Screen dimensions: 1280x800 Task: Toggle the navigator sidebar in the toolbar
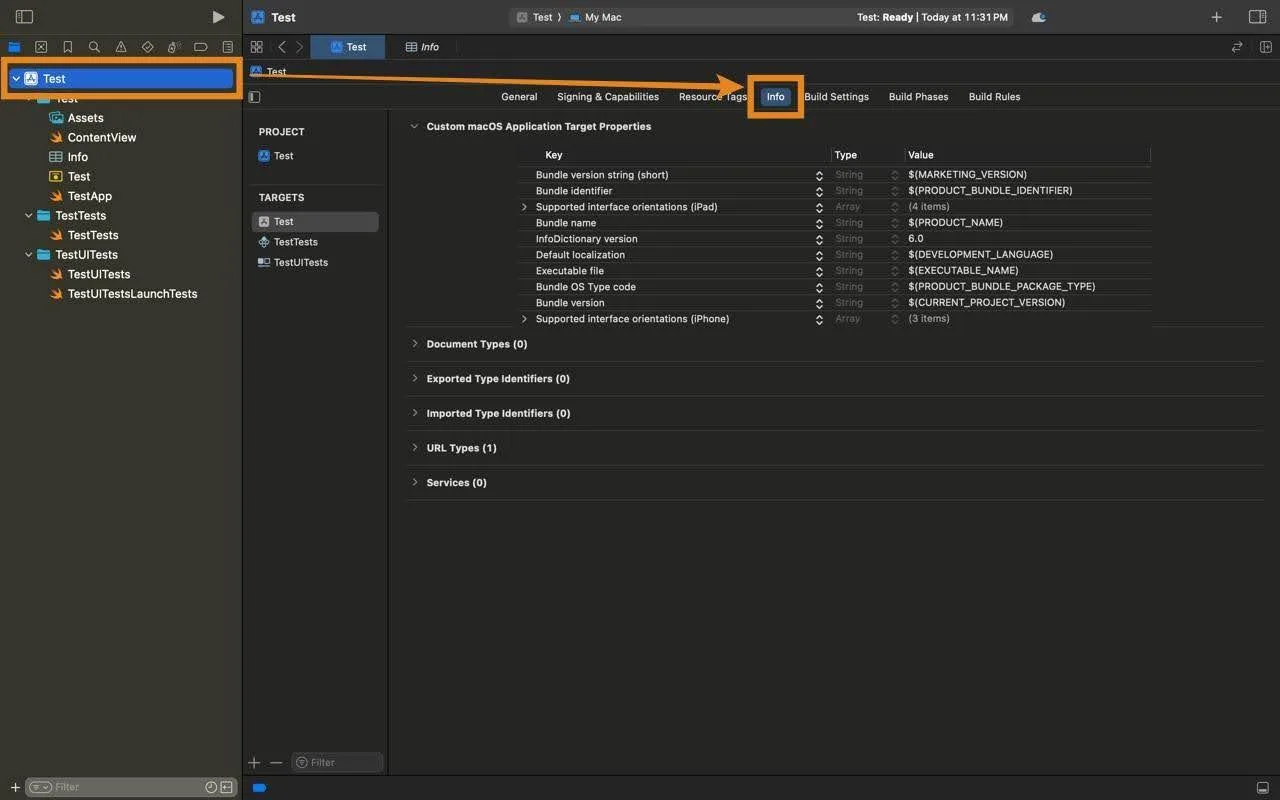pos(24,17)
